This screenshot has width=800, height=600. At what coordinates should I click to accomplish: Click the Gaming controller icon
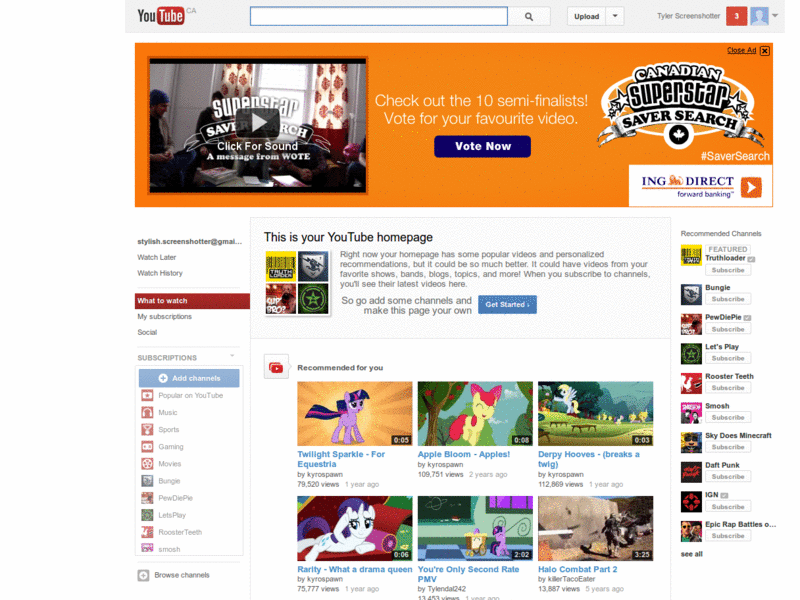click(147, 446)
